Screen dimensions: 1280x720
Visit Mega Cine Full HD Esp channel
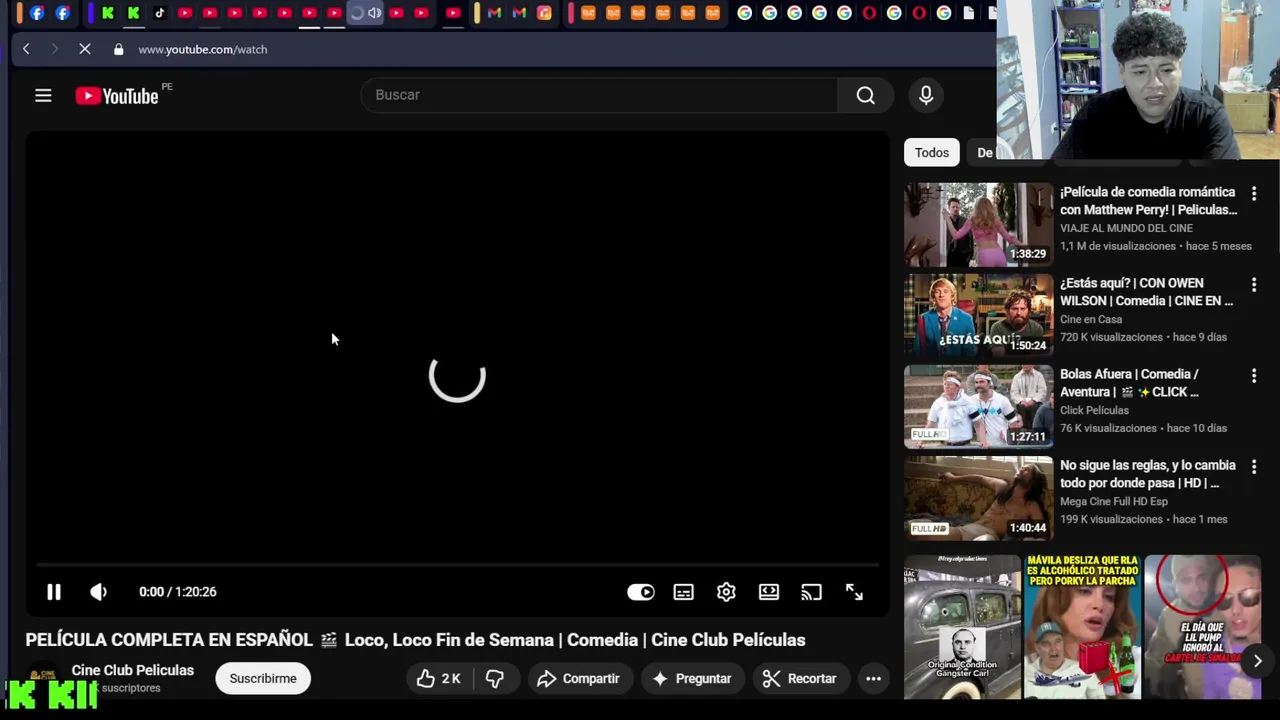[x=1114, y=501]
